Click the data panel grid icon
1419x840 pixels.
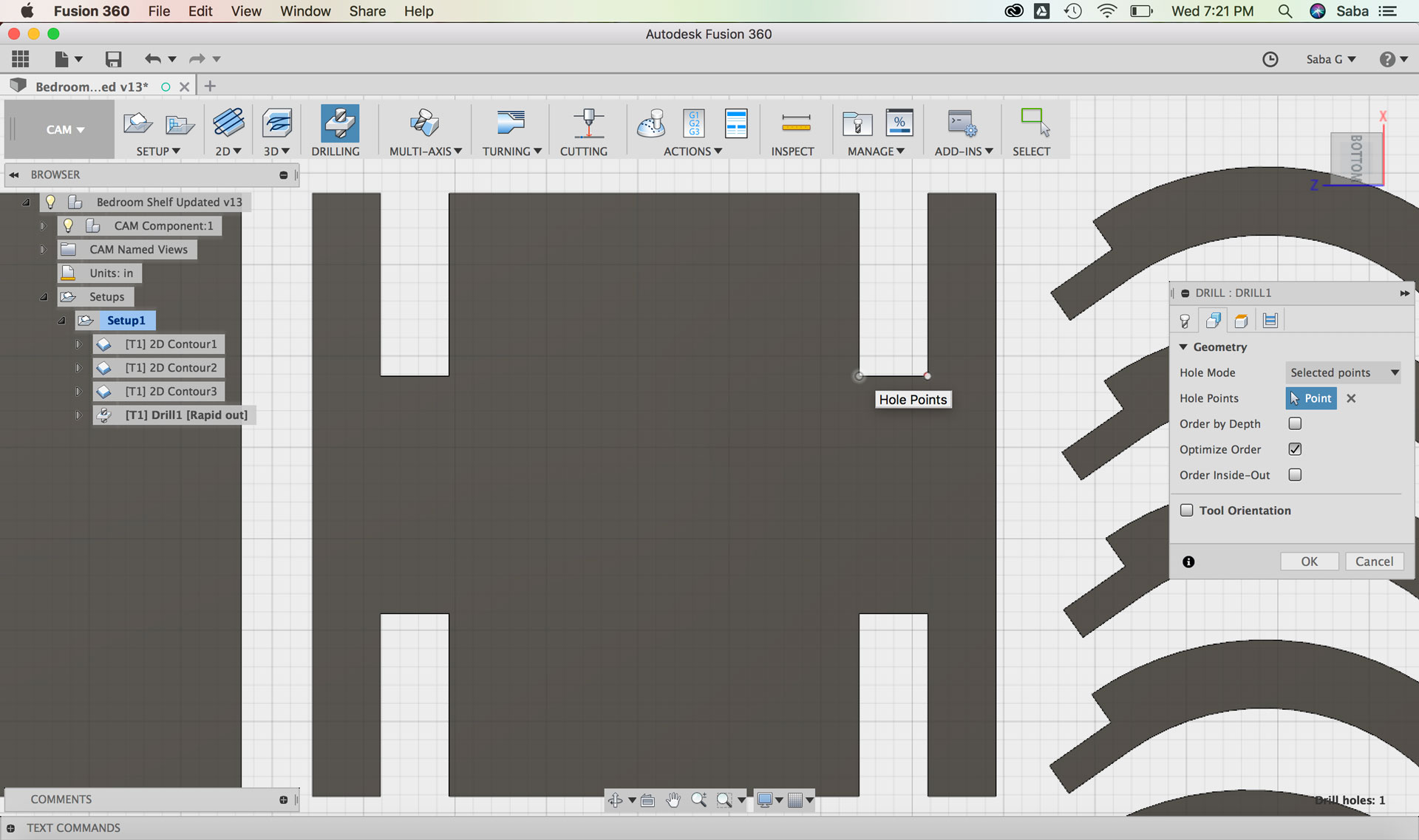(21, 59)
